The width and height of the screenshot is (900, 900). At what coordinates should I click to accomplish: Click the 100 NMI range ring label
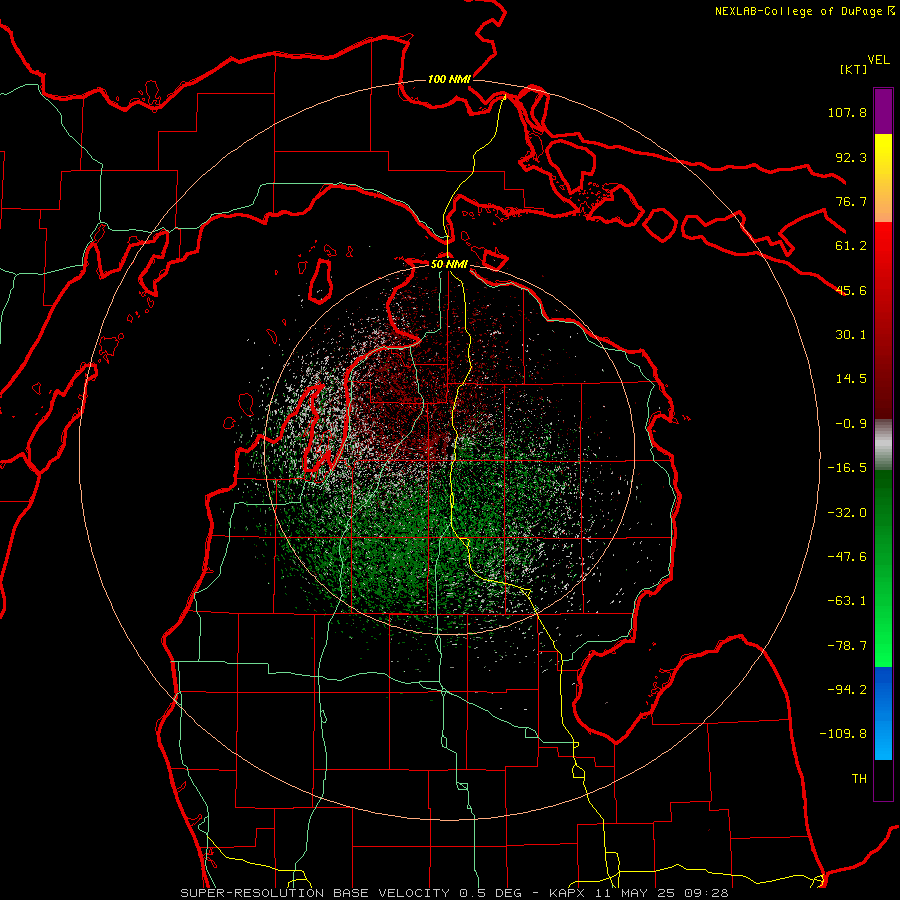(449, 79)
